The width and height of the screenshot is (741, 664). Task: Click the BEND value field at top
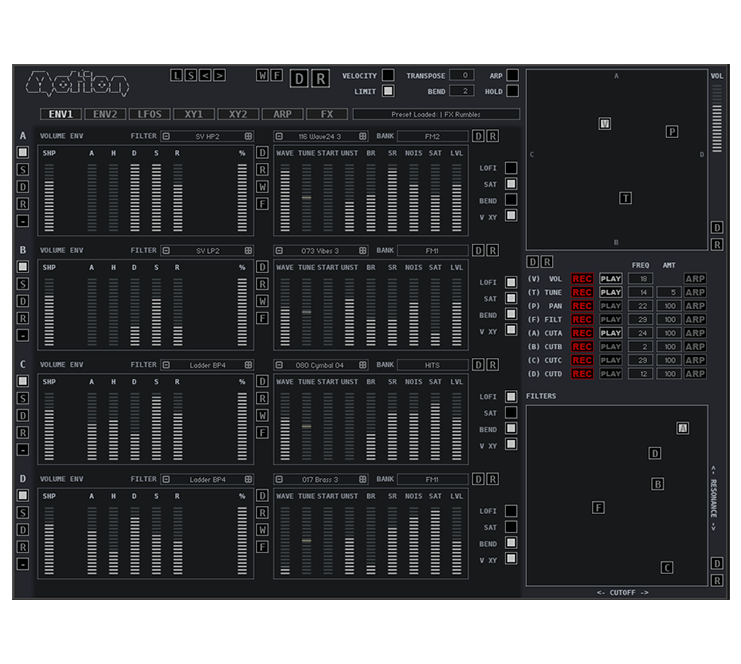coord(462,91)
